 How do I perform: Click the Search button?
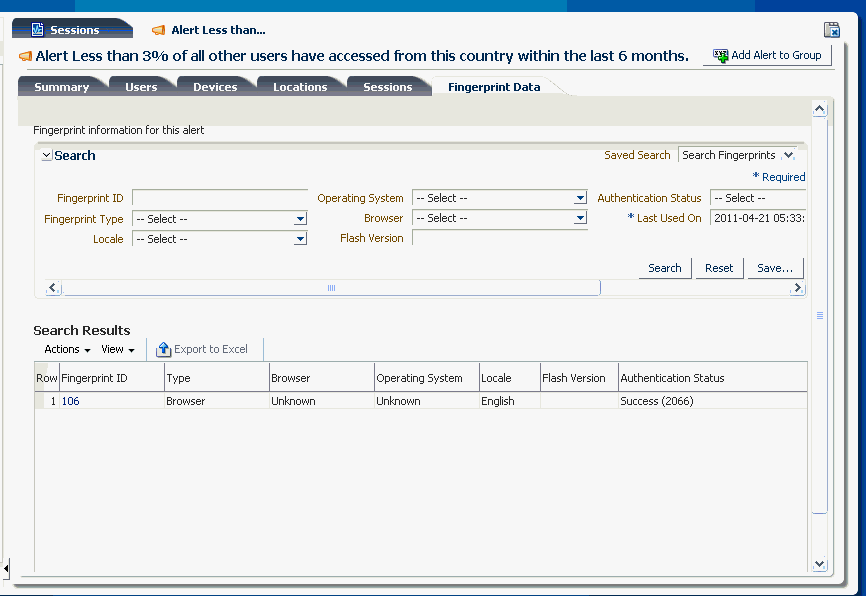664,267
